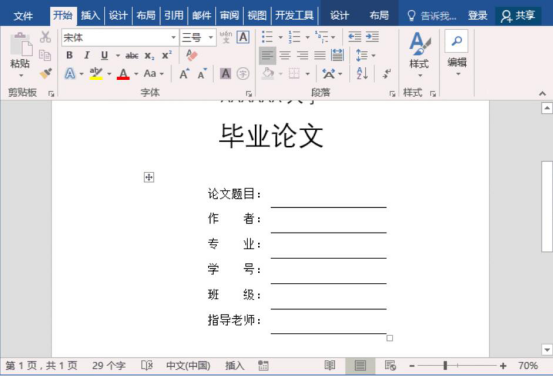Toggle show paragraph marks

(x=387, y=74)
